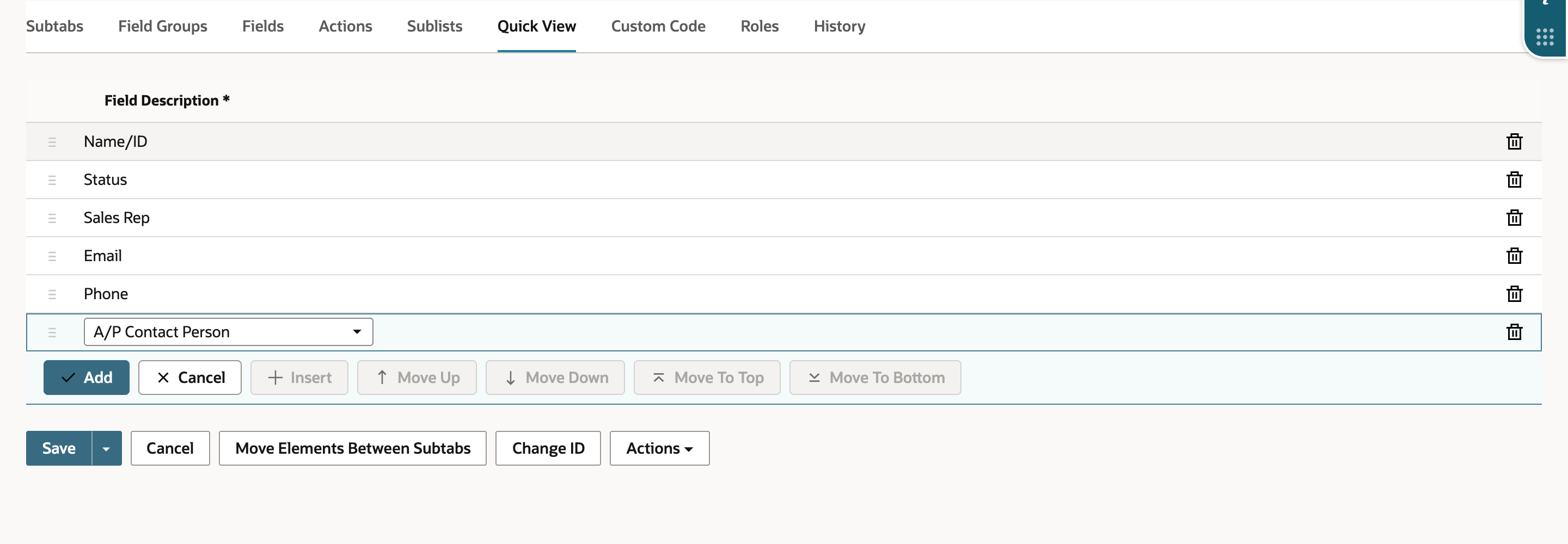Select the Sales Rep field row text
This screenshot has height=544, width=1568.
117,217
